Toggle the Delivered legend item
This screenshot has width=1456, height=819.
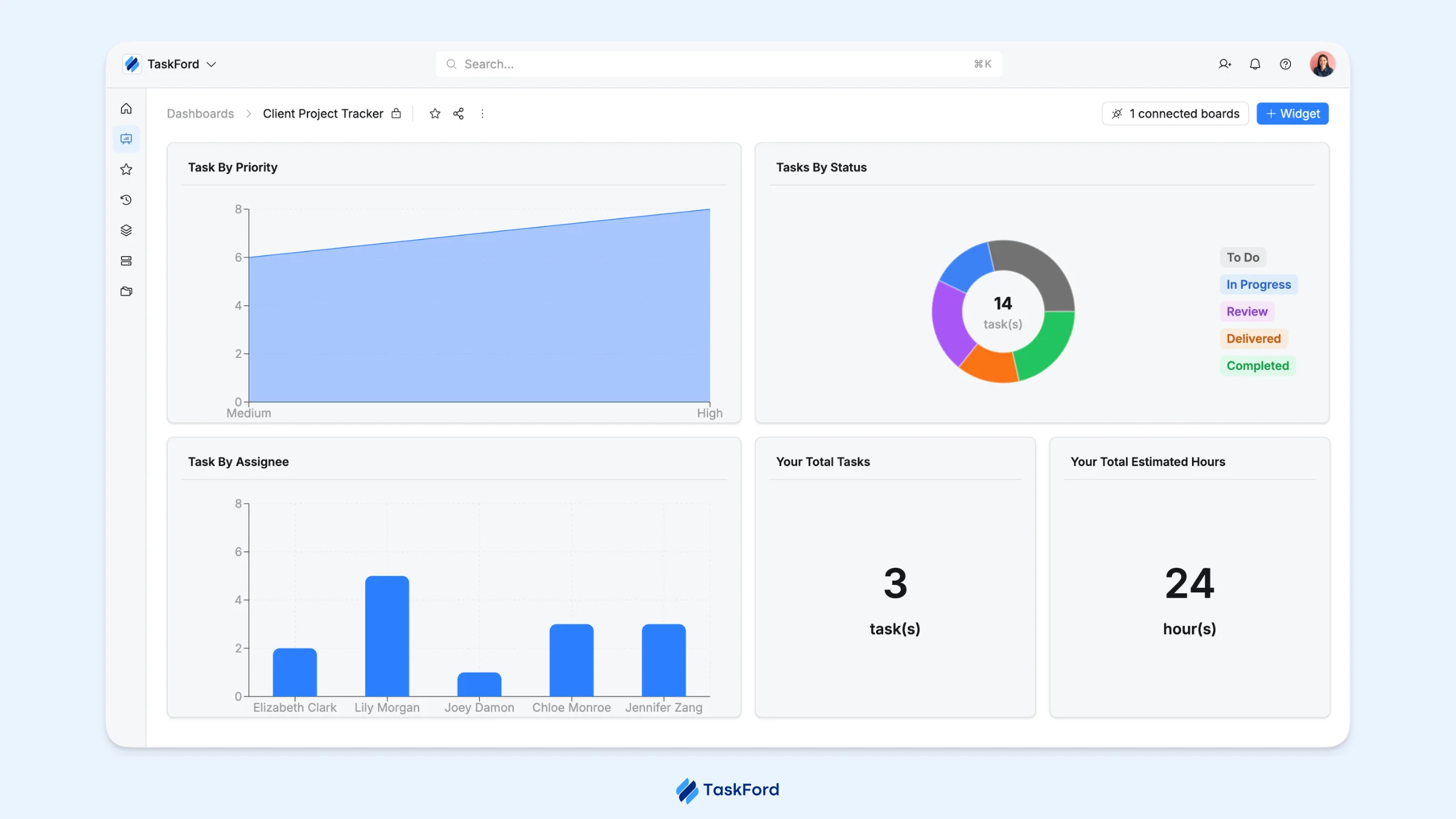[1253, 339]
